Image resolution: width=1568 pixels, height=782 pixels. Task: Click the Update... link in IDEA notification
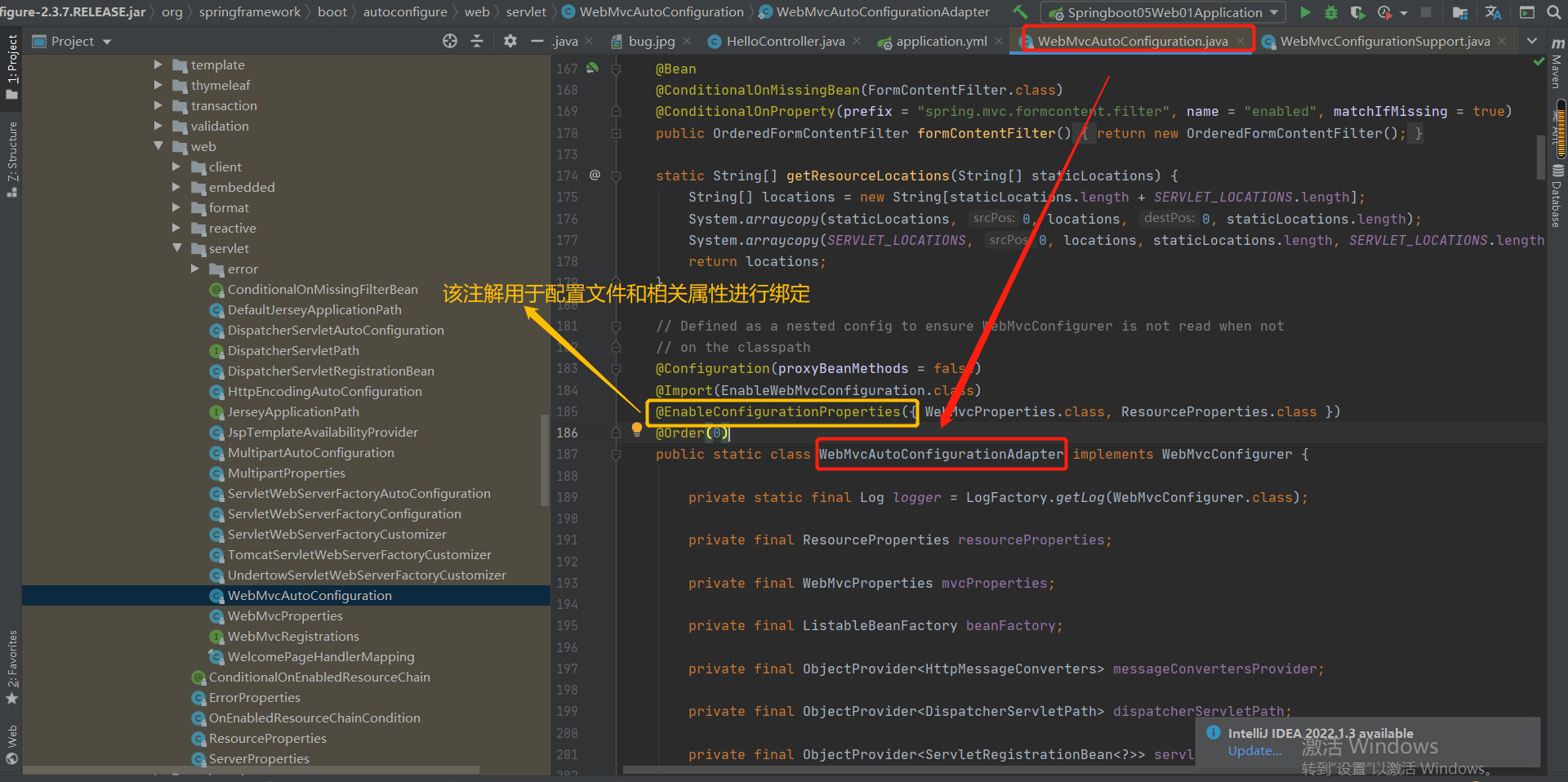(x=1254, y=751)
